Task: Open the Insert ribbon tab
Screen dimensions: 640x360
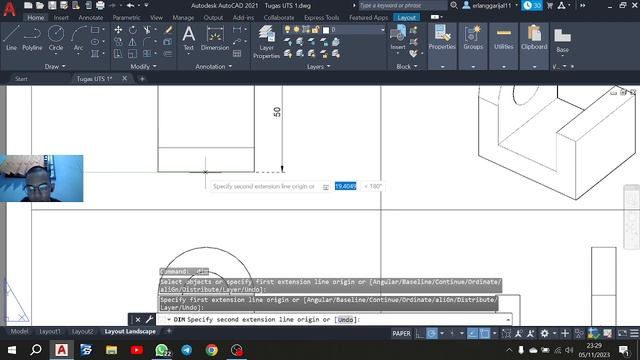Action: (x=61, y=18)
